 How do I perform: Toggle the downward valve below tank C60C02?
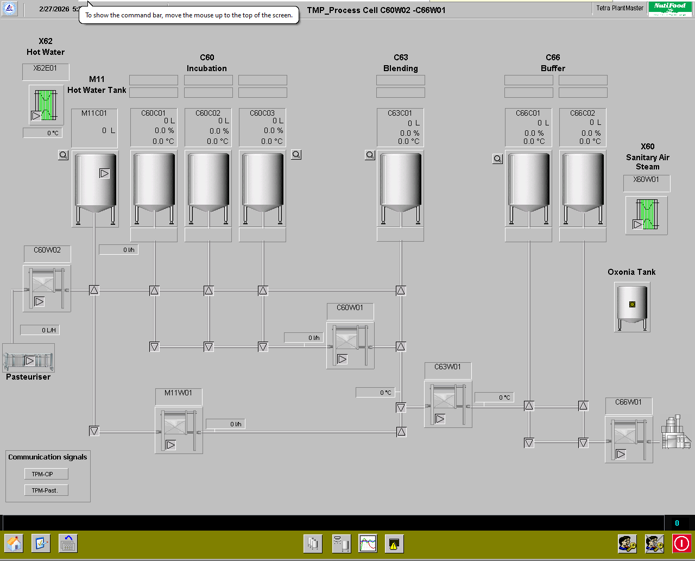208,346
